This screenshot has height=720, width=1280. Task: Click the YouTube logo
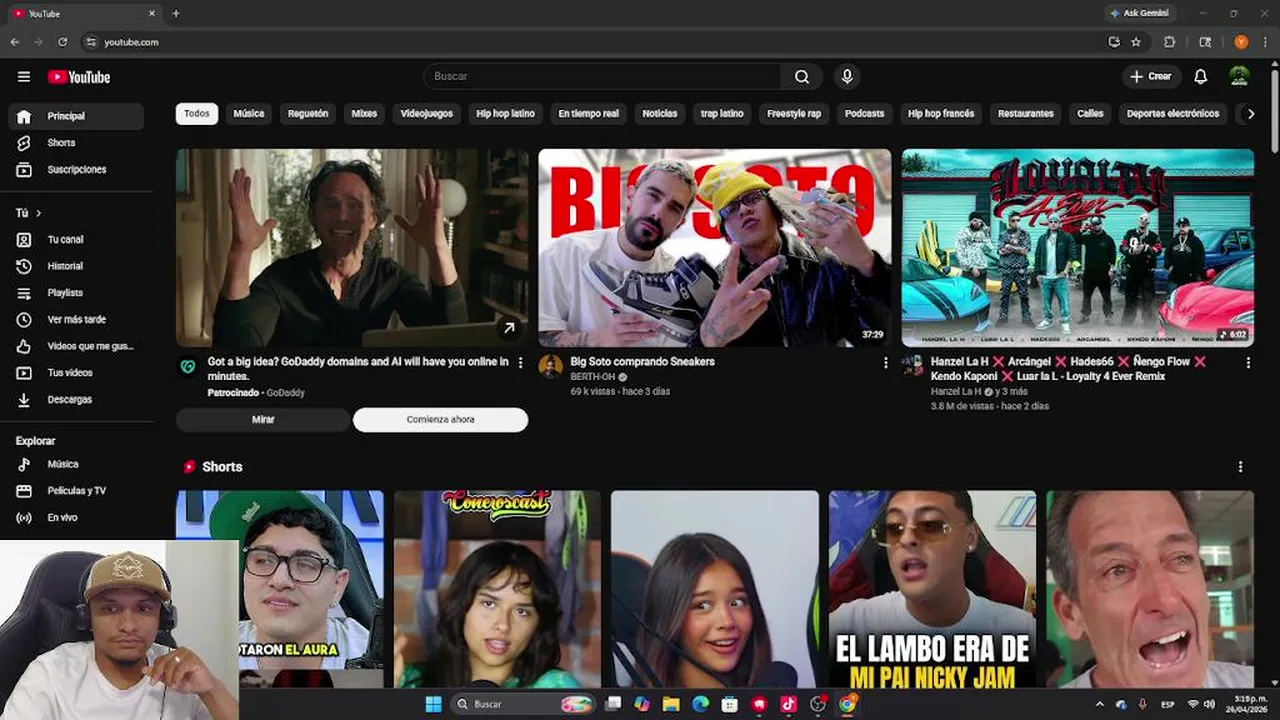click(79, 77)
